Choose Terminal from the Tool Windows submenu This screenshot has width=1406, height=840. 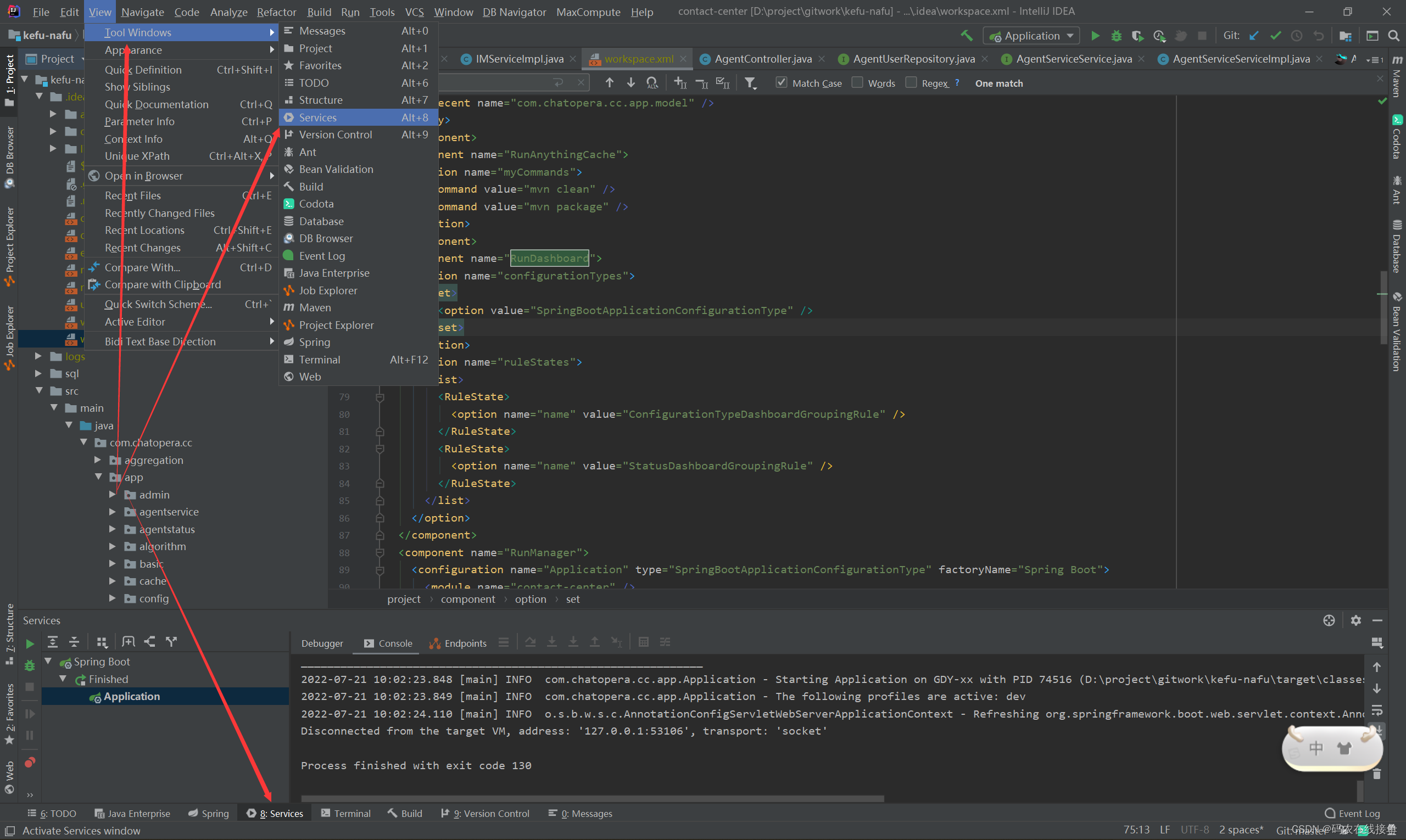click(359, 360)
